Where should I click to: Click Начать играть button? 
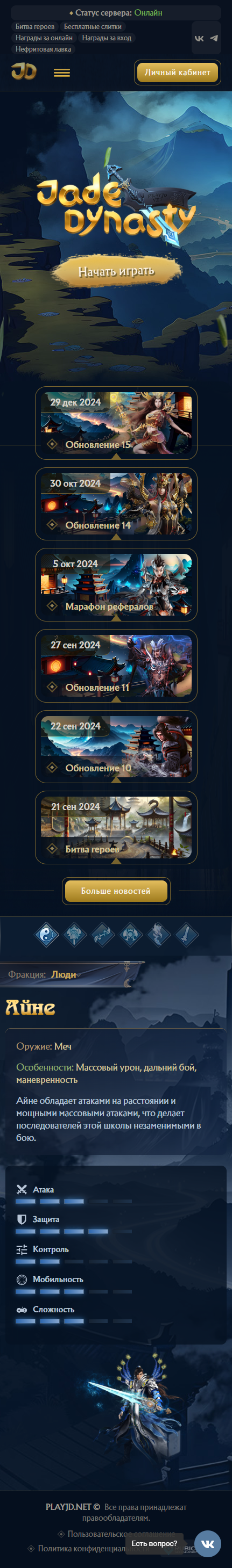coord(116,271)
